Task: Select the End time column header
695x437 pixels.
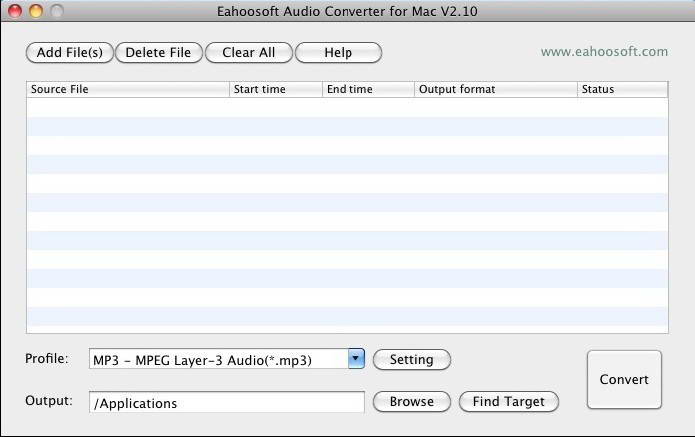Action: 368,90
